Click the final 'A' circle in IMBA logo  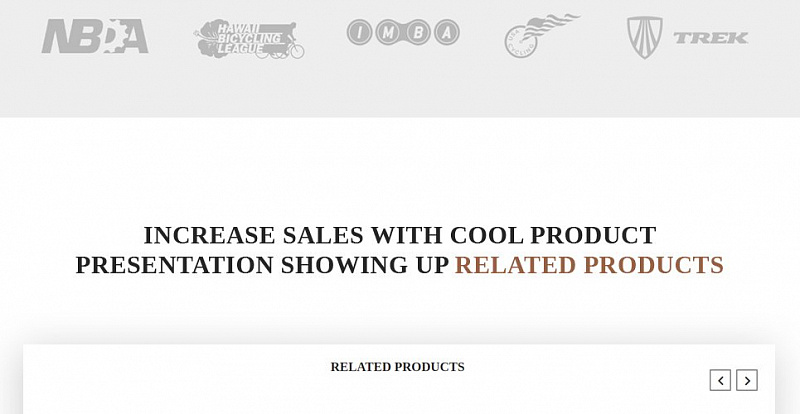coord(447,33)
